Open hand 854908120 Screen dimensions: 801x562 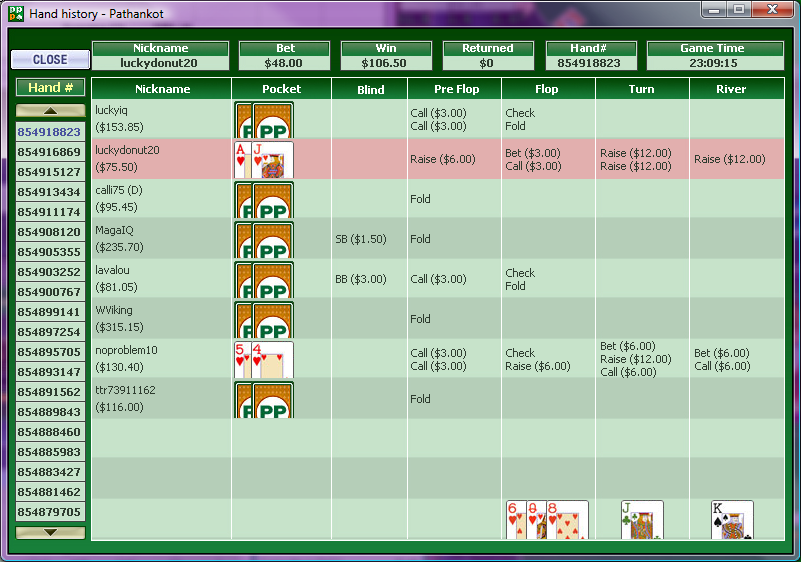tap(49, 232)
